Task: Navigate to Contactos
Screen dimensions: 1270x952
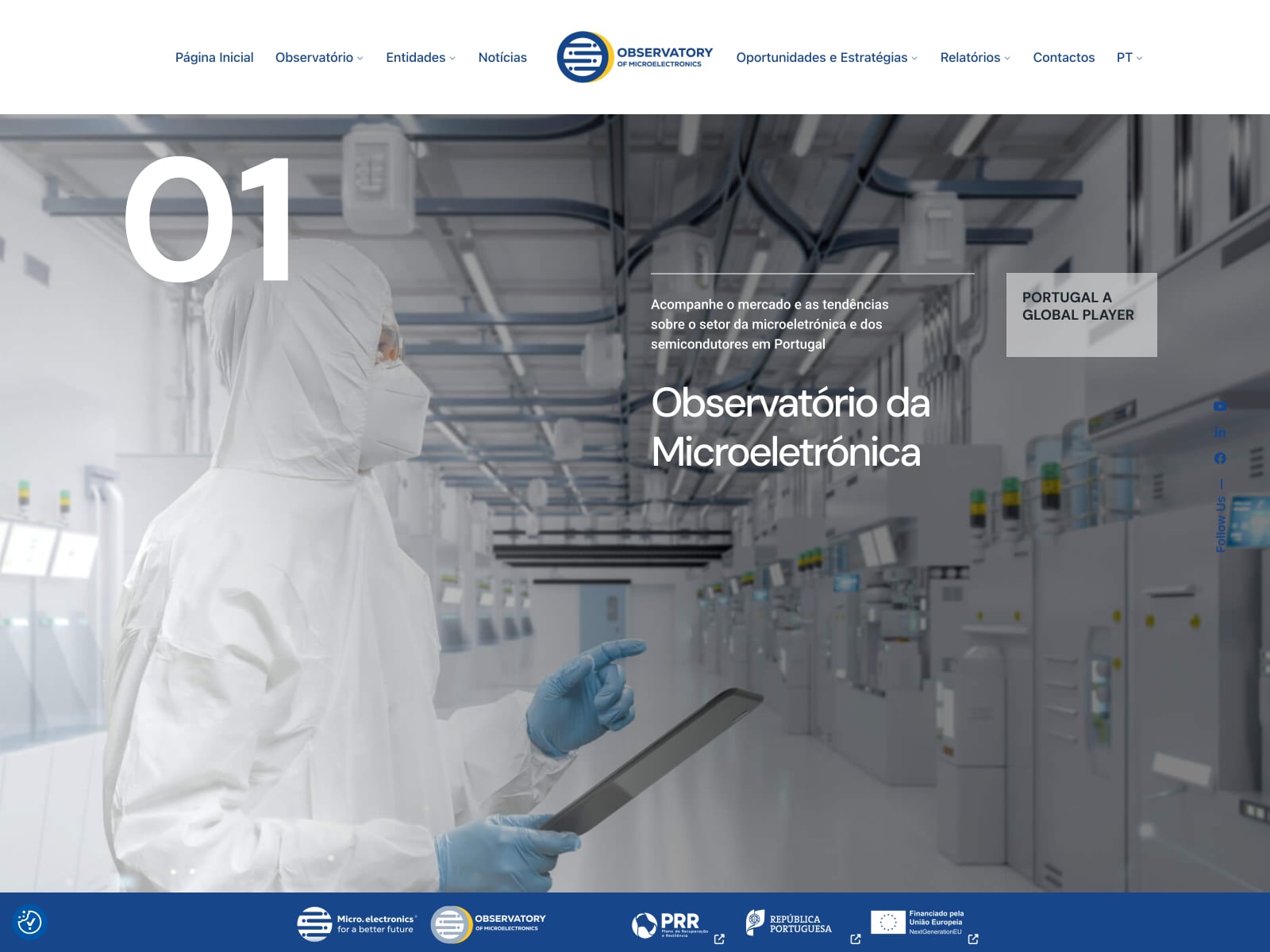Action: (1064, 57)
